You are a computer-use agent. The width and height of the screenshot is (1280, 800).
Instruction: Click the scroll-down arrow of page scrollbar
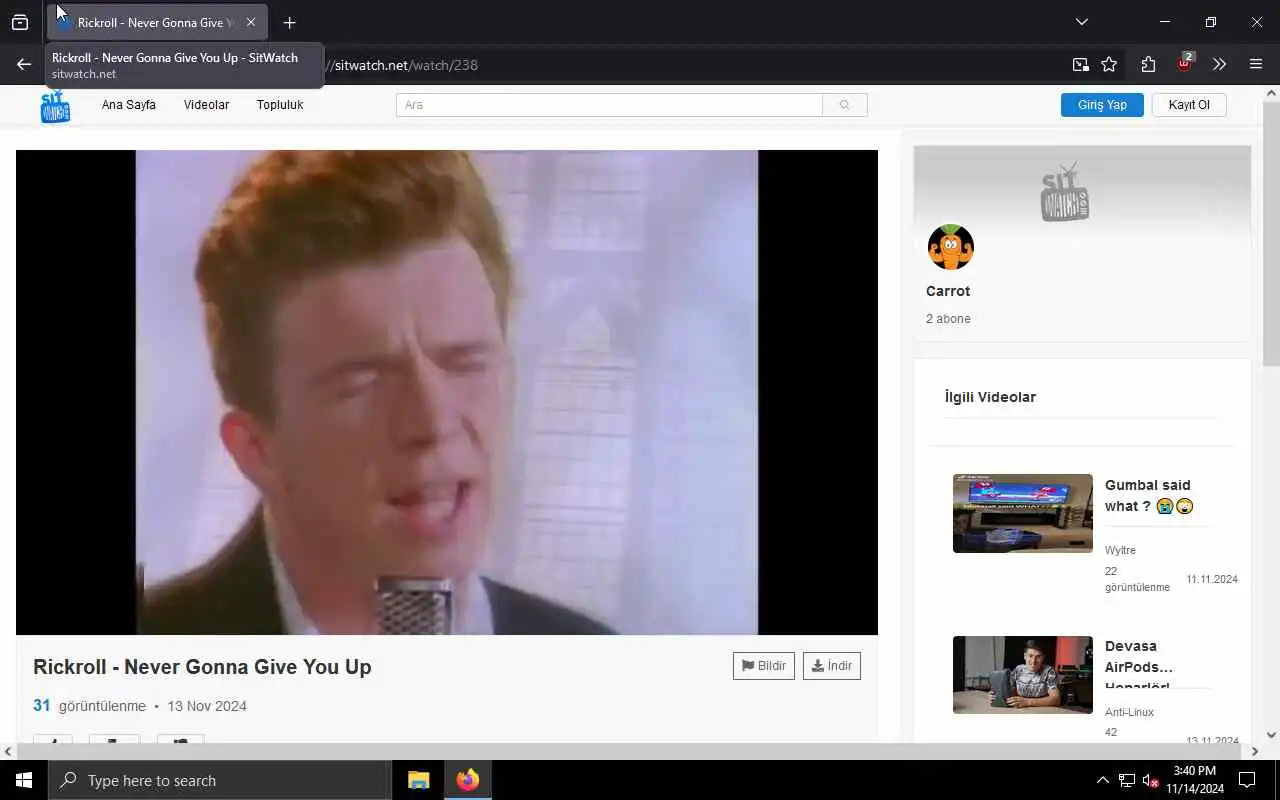pos(1271,735)
